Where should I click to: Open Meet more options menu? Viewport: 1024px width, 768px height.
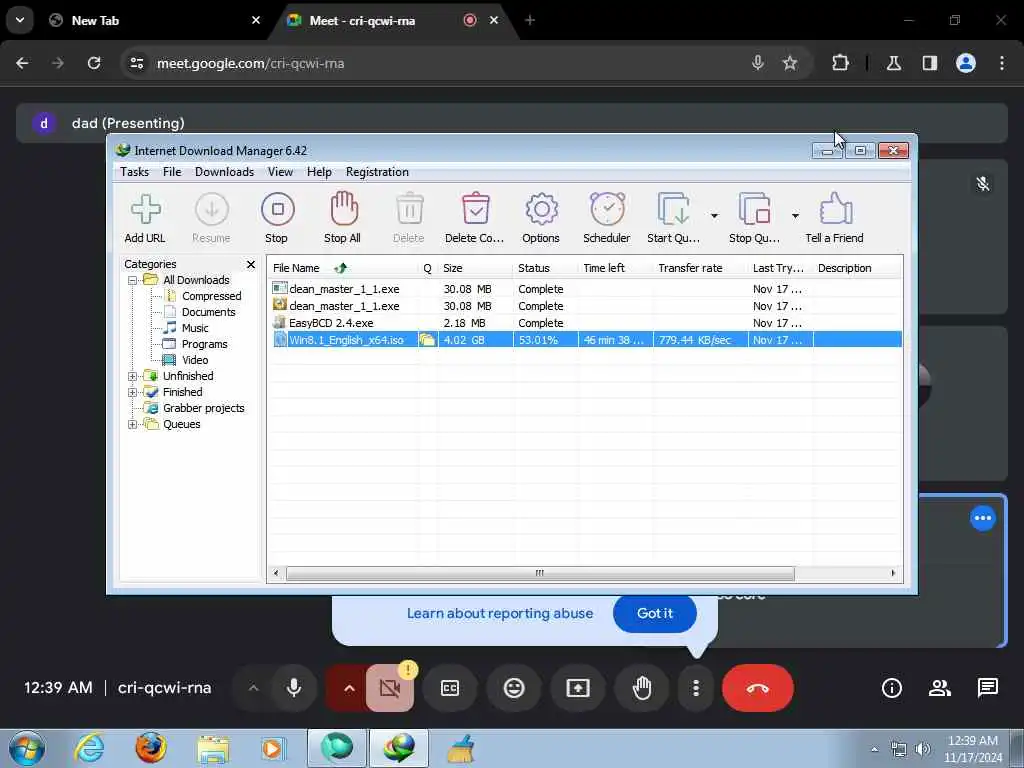(x=696, y=688)
